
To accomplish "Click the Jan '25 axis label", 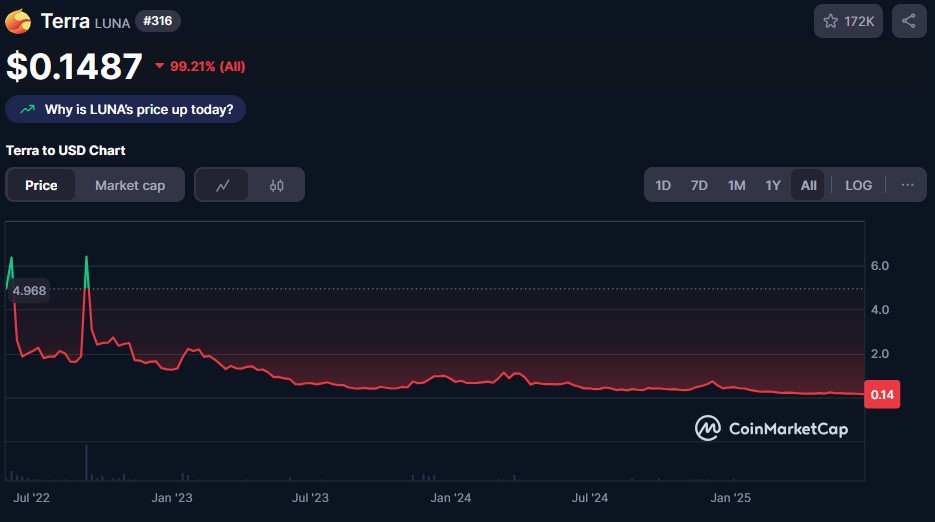I will coord(730,498).
